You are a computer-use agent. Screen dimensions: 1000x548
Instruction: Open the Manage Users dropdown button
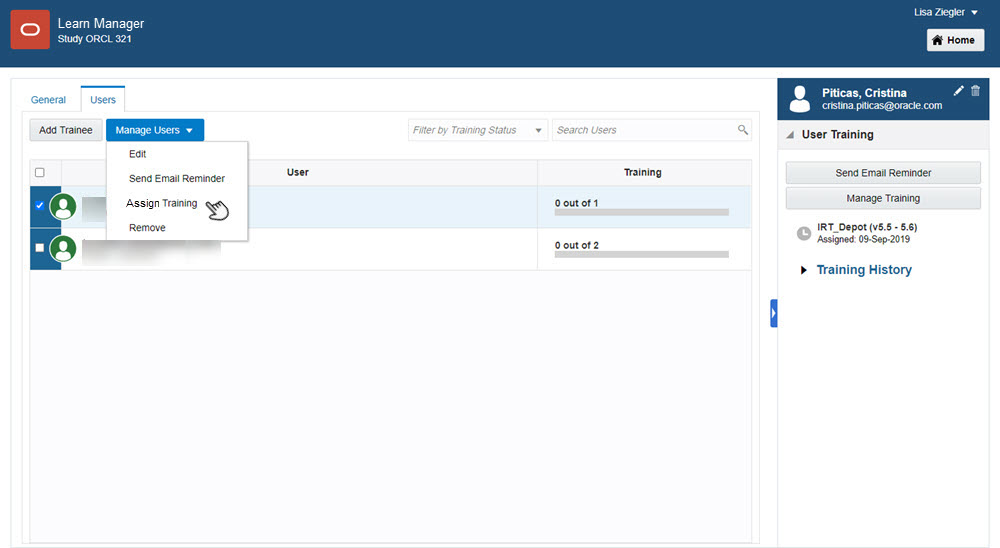click(x=155, y=130)
